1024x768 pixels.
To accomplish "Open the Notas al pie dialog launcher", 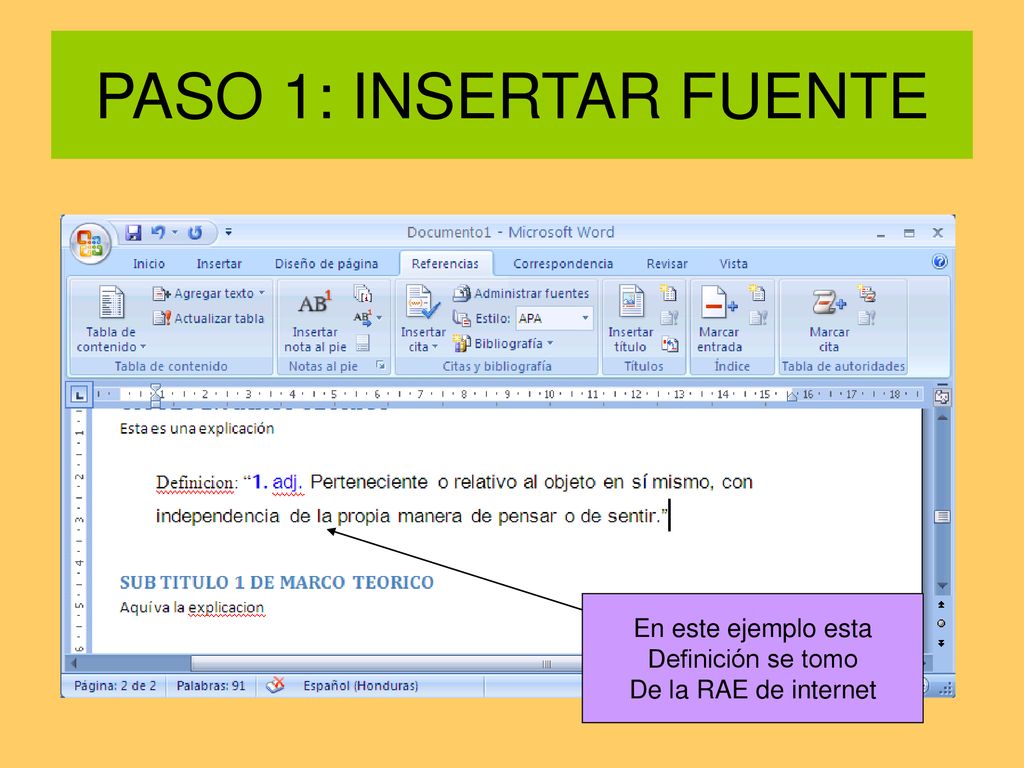I will click(380, 366).
